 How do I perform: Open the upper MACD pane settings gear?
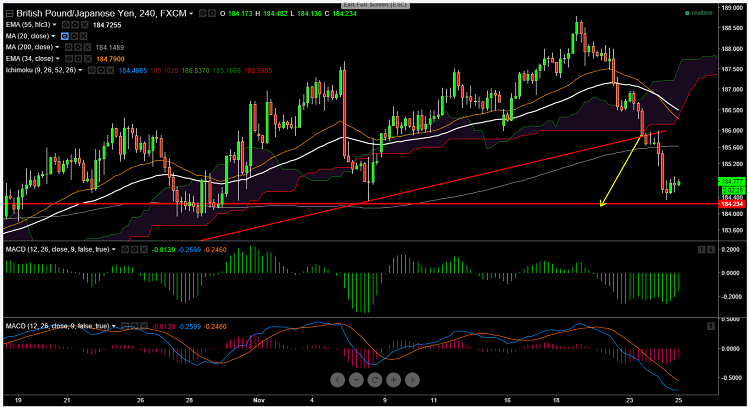[x=135, y=250]
